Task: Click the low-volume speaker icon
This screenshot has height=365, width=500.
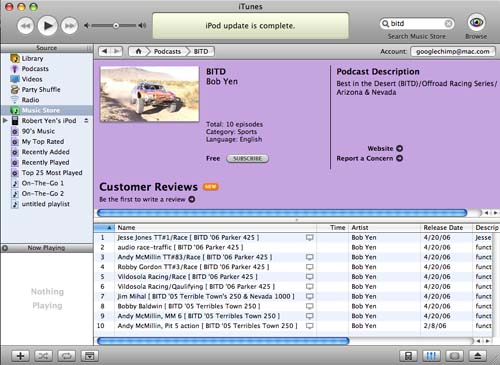Action: point(86,25)
